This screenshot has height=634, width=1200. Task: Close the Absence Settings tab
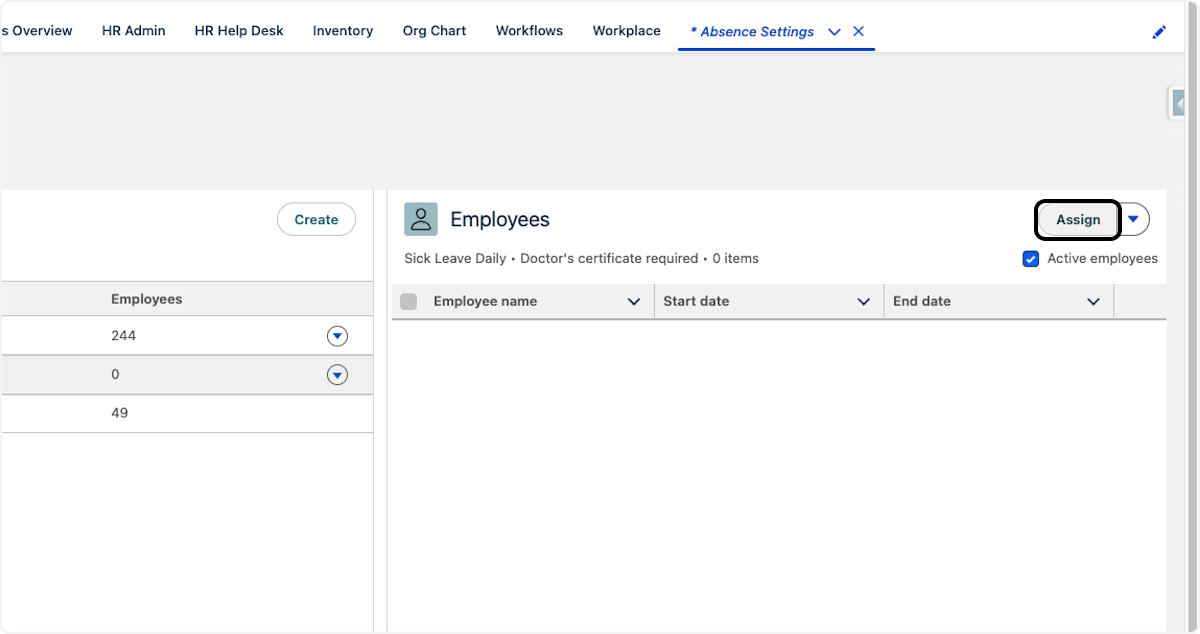click(858, 32)
